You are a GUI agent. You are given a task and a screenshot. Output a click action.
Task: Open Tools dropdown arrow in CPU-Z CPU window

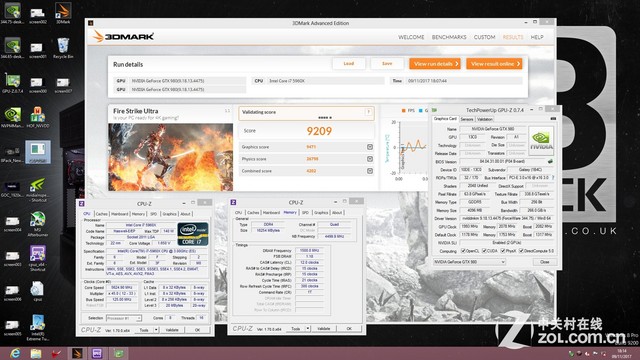click(156, 330)
